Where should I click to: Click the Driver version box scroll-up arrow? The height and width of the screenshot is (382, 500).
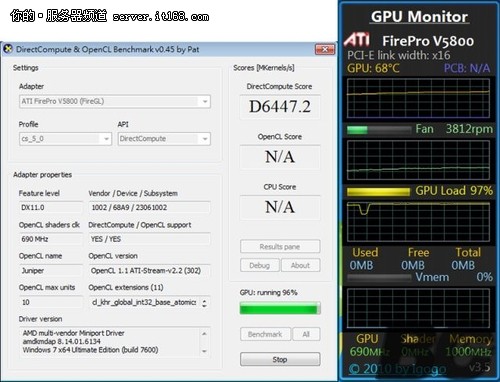coord(204,334)
